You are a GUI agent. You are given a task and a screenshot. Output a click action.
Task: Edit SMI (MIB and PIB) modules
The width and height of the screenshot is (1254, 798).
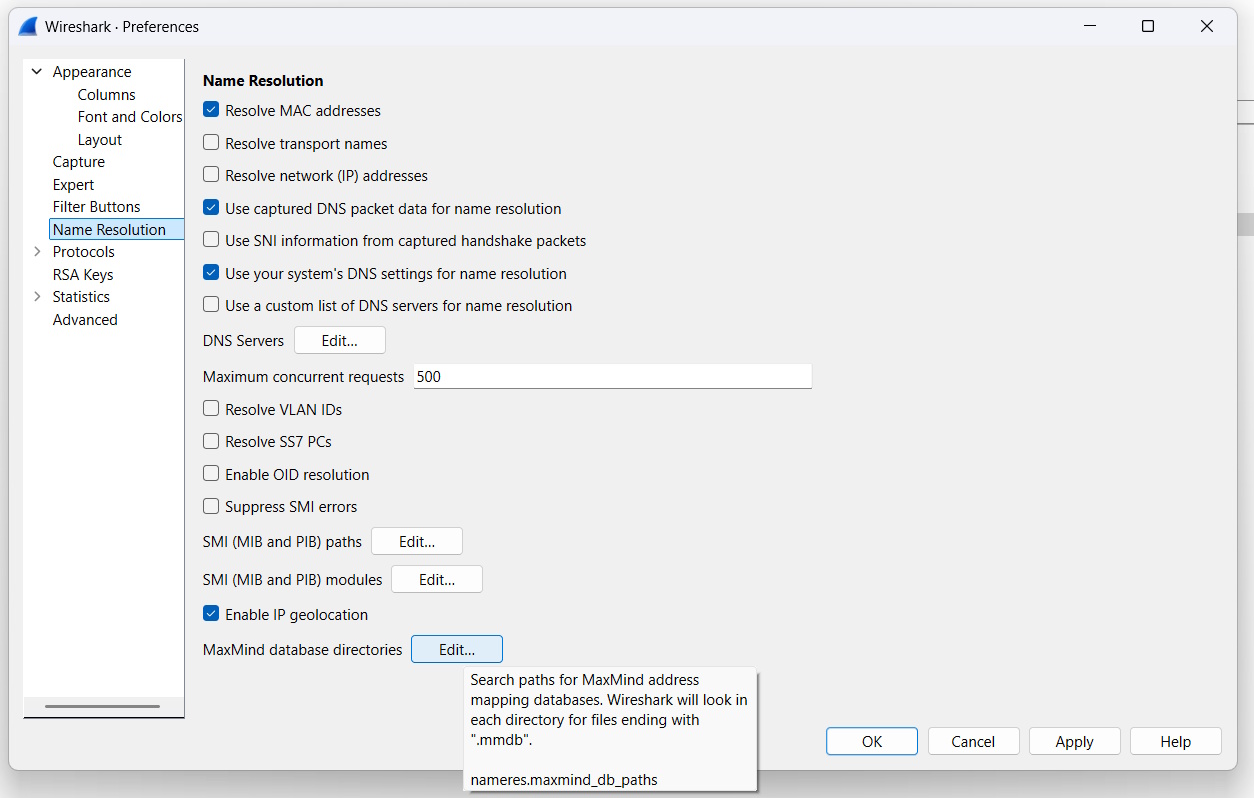[437, 580]
